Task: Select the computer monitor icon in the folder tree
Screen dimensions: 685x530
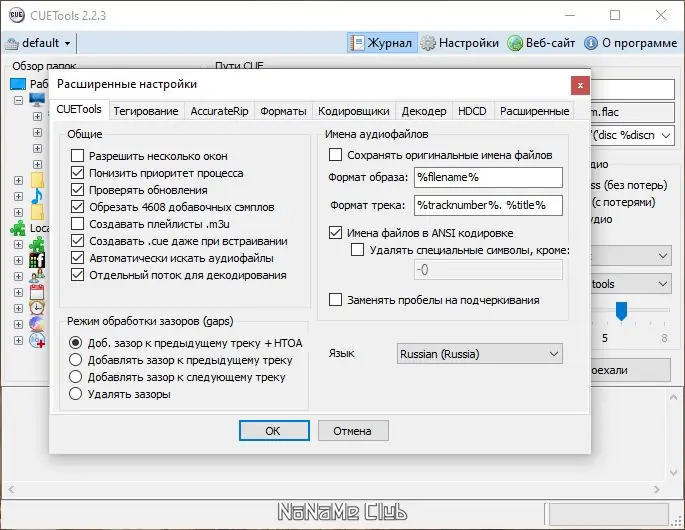Action: pyautogui.click(x=37, y=100)
